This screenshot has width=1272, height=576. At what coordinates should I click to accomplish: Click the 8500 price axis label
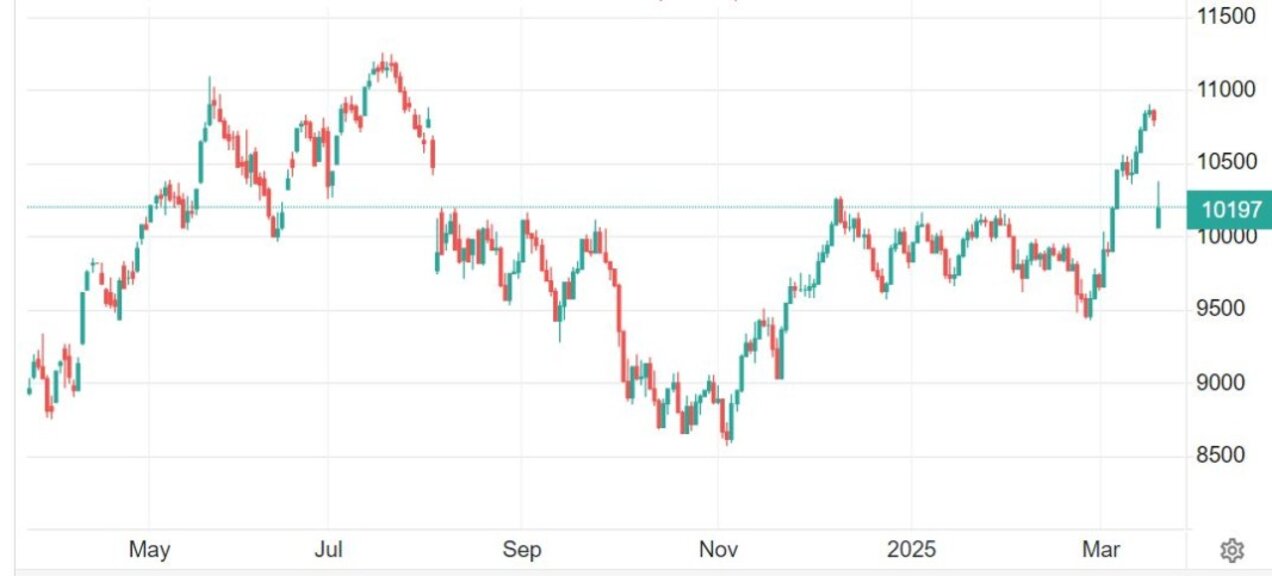pos(1226,456)
